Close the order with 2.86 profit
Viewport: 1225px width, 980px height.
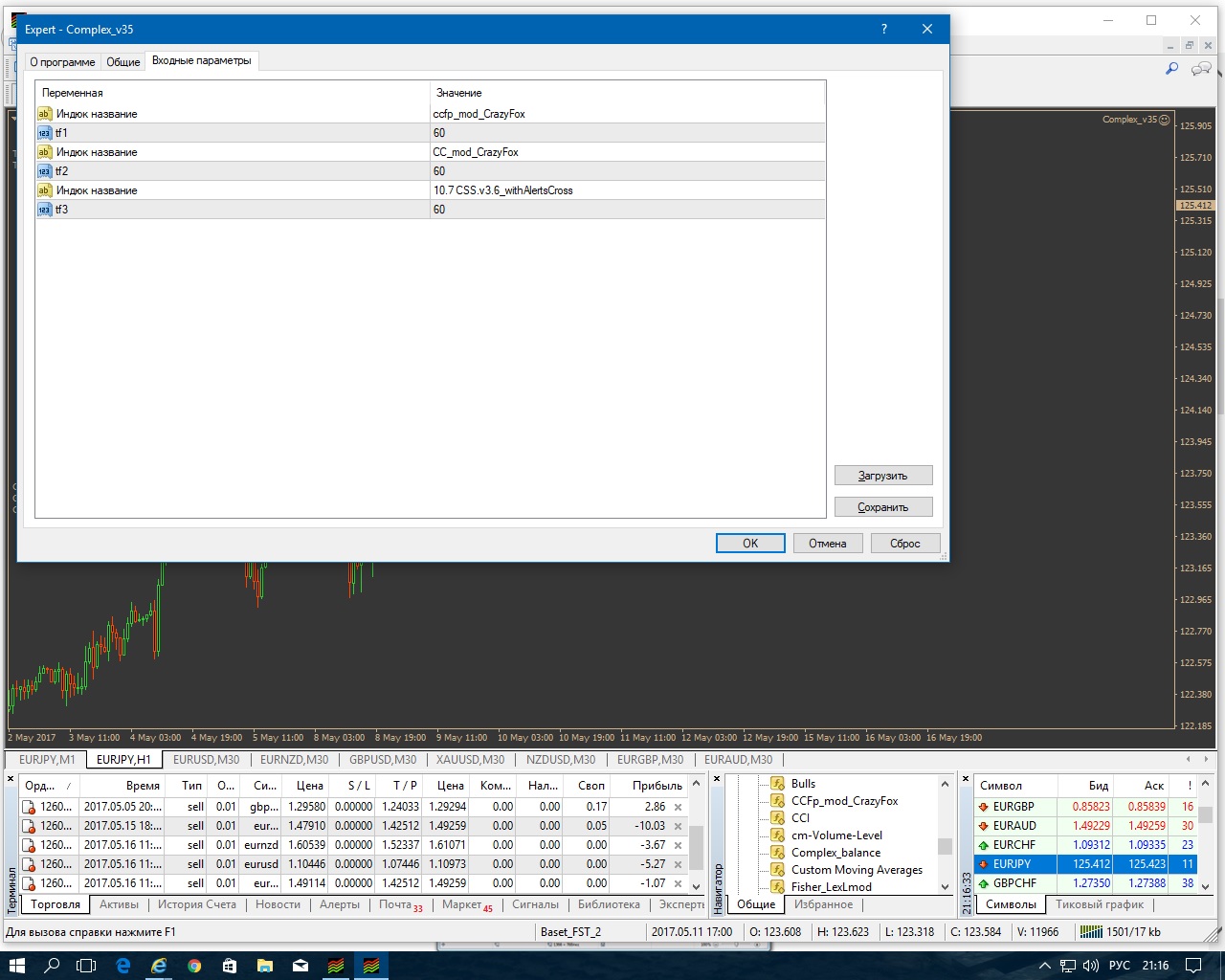[x=678, y=807]
